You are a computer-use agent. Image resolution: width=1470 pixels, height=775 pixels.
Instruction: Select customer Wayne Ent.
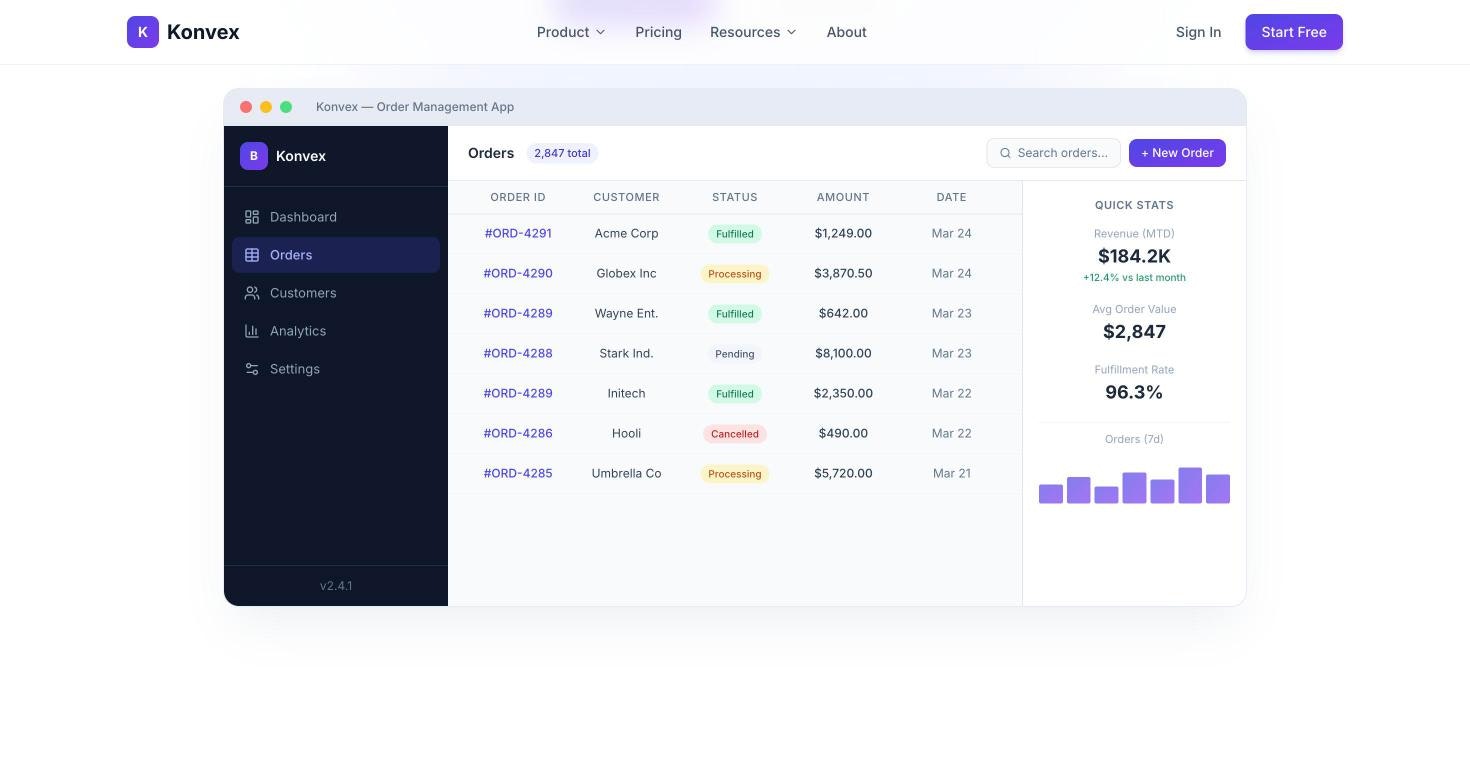click(626, 313)
